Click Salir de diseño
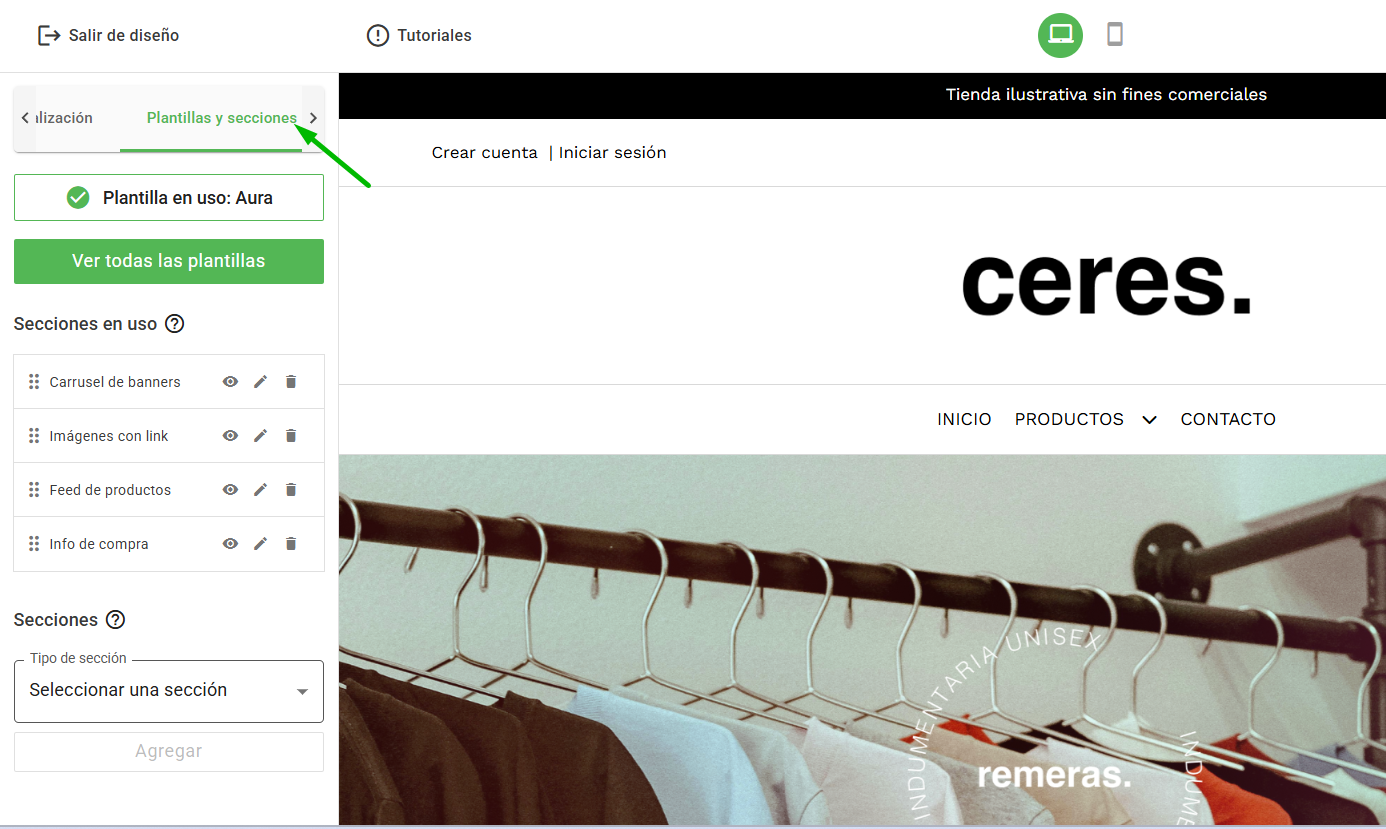 tap(108, 35)
